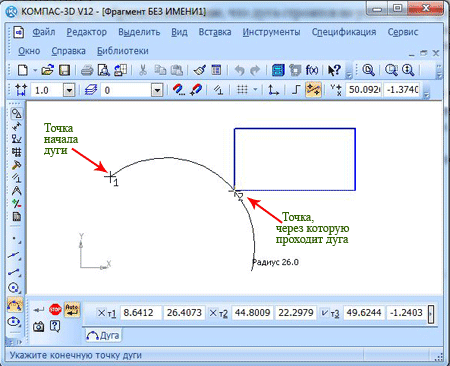450x366 pixels.
Task: Select the Measurements compass icon in sidebar
Action: (x=16, y=191)
